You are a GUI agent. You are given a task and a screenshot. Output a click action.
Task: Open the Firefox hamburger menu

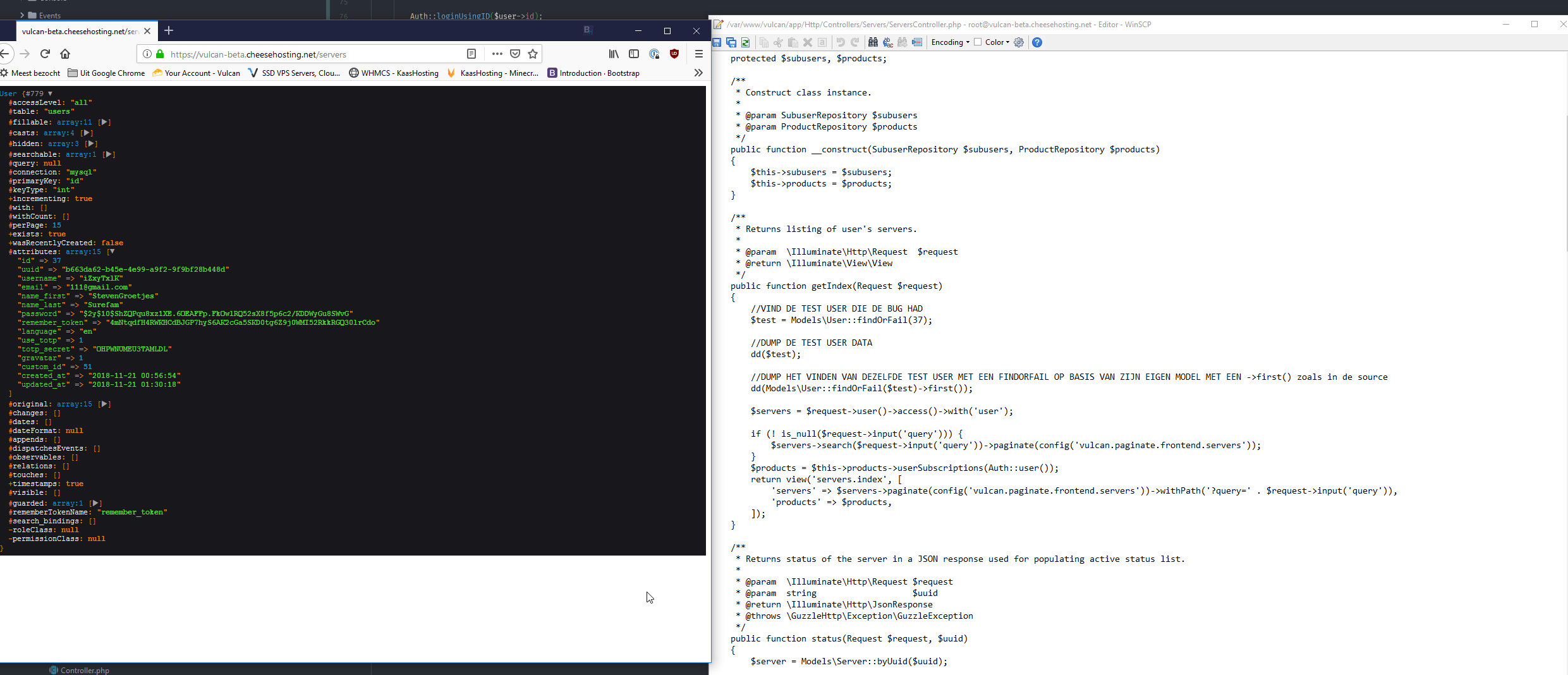[698, 54]
